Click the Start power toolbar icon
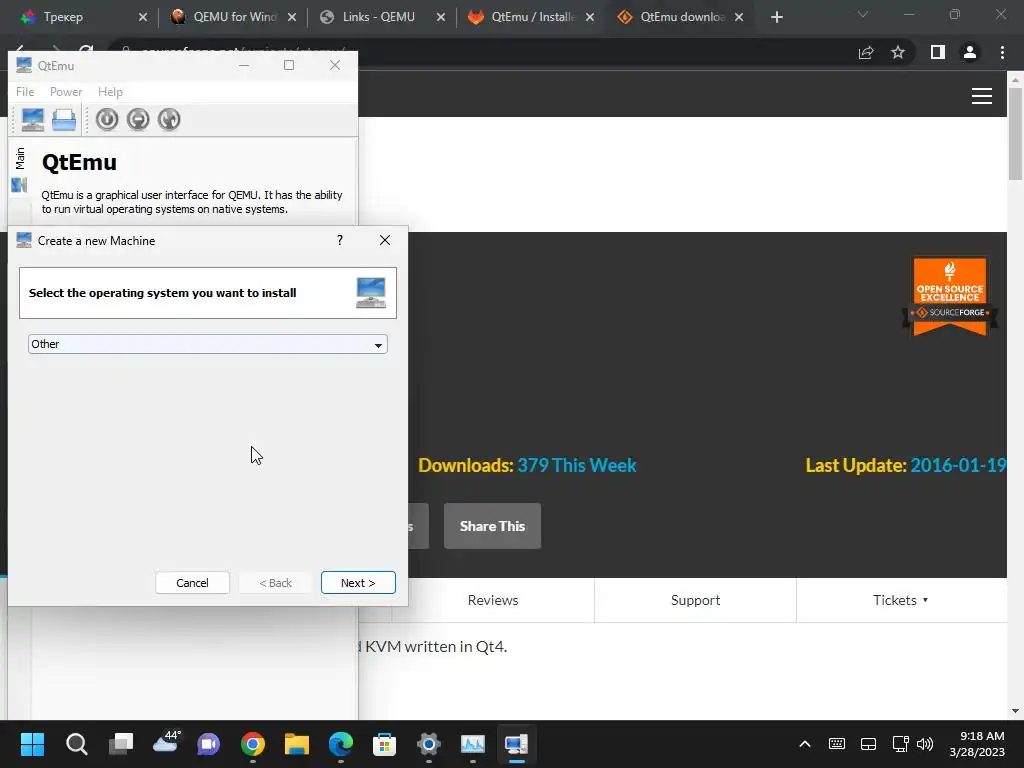Screen dimensions: 1024x768 pyautogui.click(x=107, y=120)
